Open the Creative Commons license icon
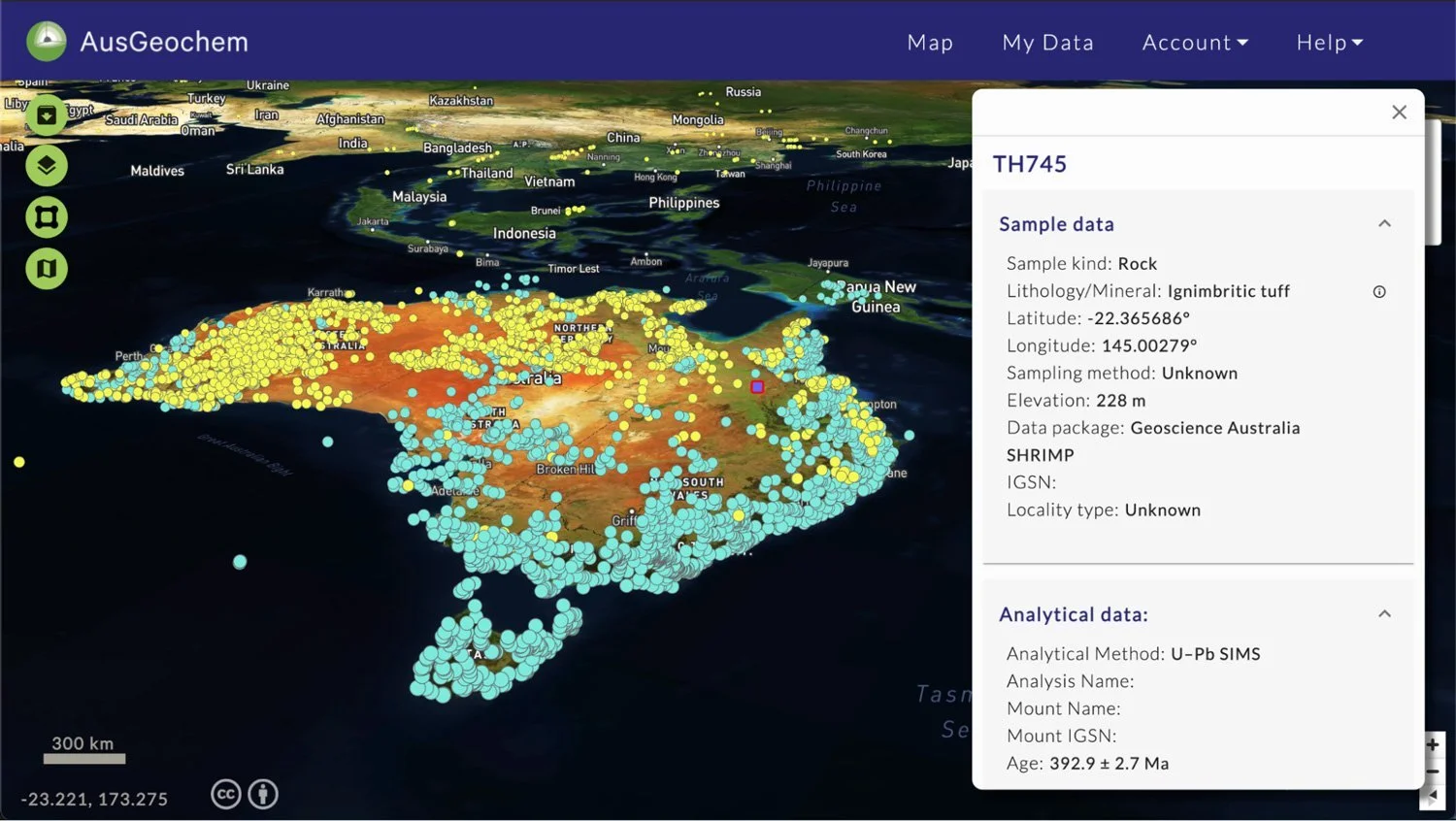 tap(225, 795)
